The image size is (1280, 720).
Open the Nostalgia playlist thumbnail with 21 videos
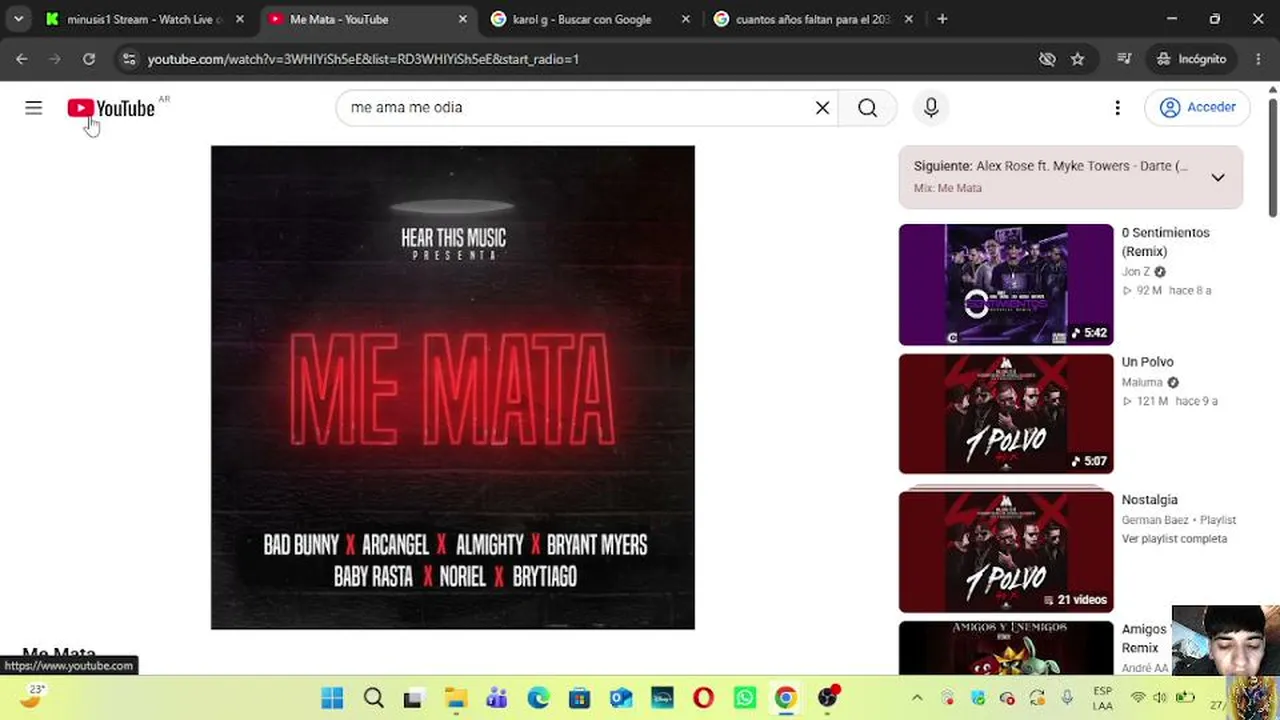click(1005, 551)
